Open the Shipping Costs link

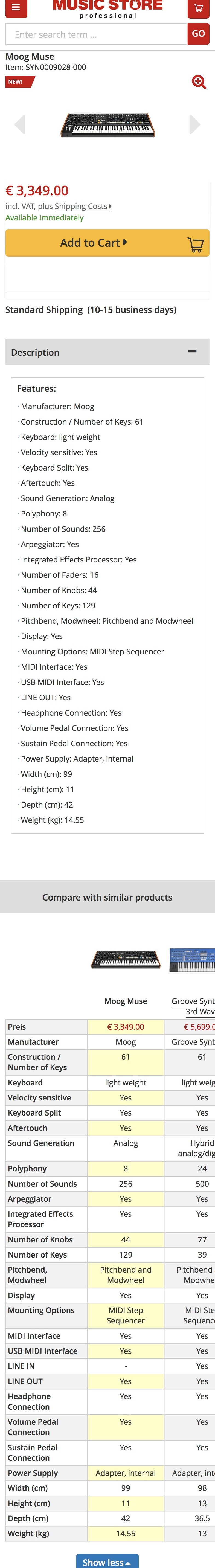(82, 206)
